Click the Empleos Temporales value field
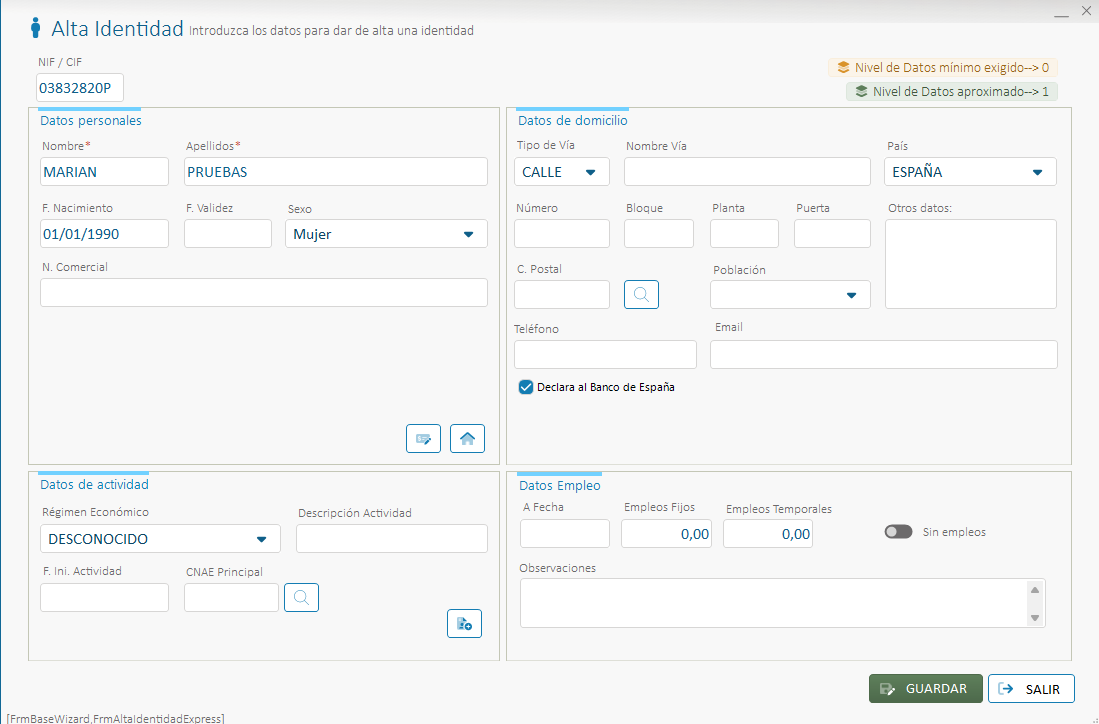 tap(767, 533)
